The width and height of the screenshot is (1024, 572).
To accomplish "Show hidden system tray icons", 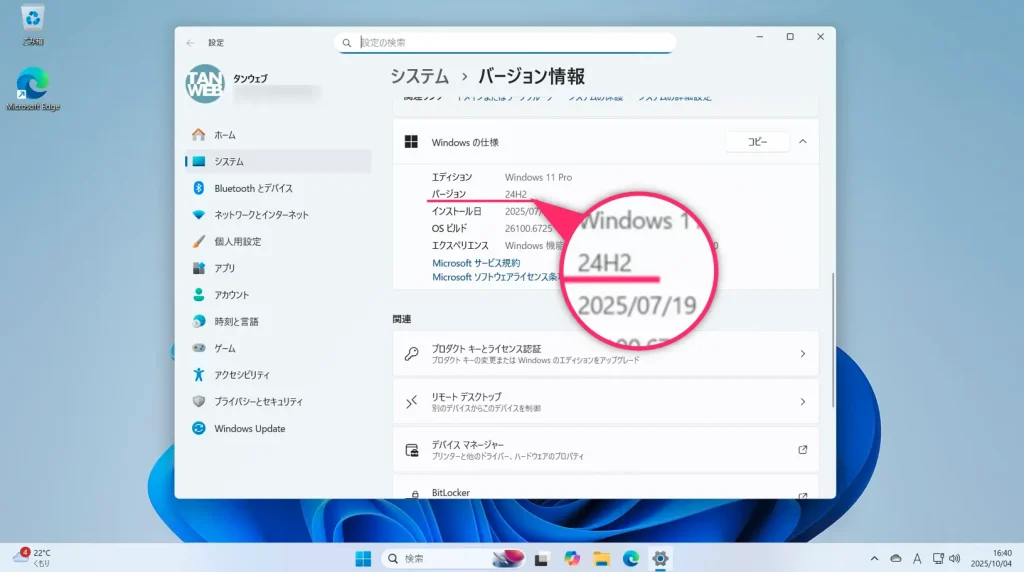I will [x=874, y=558].
